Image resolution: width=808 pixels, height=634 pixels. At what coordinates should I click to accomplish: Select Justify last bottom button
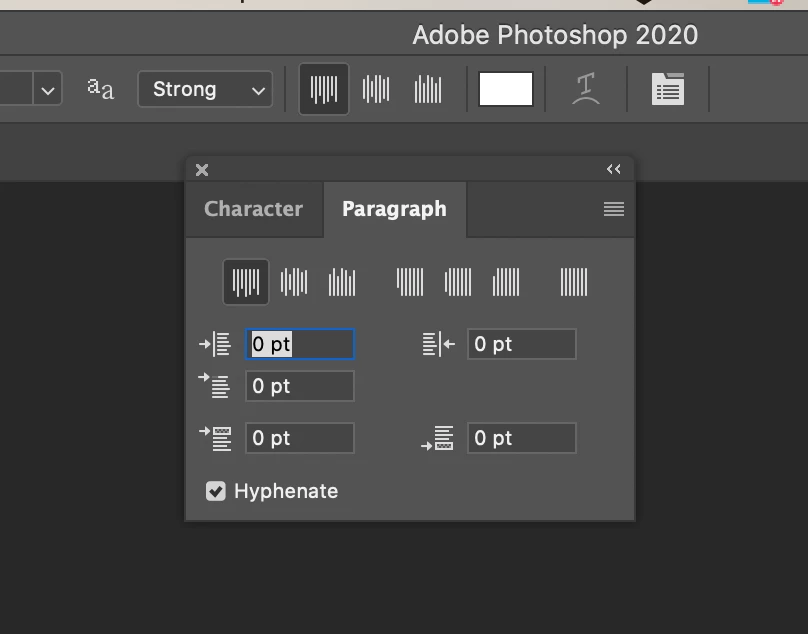[x=506, y=282]
